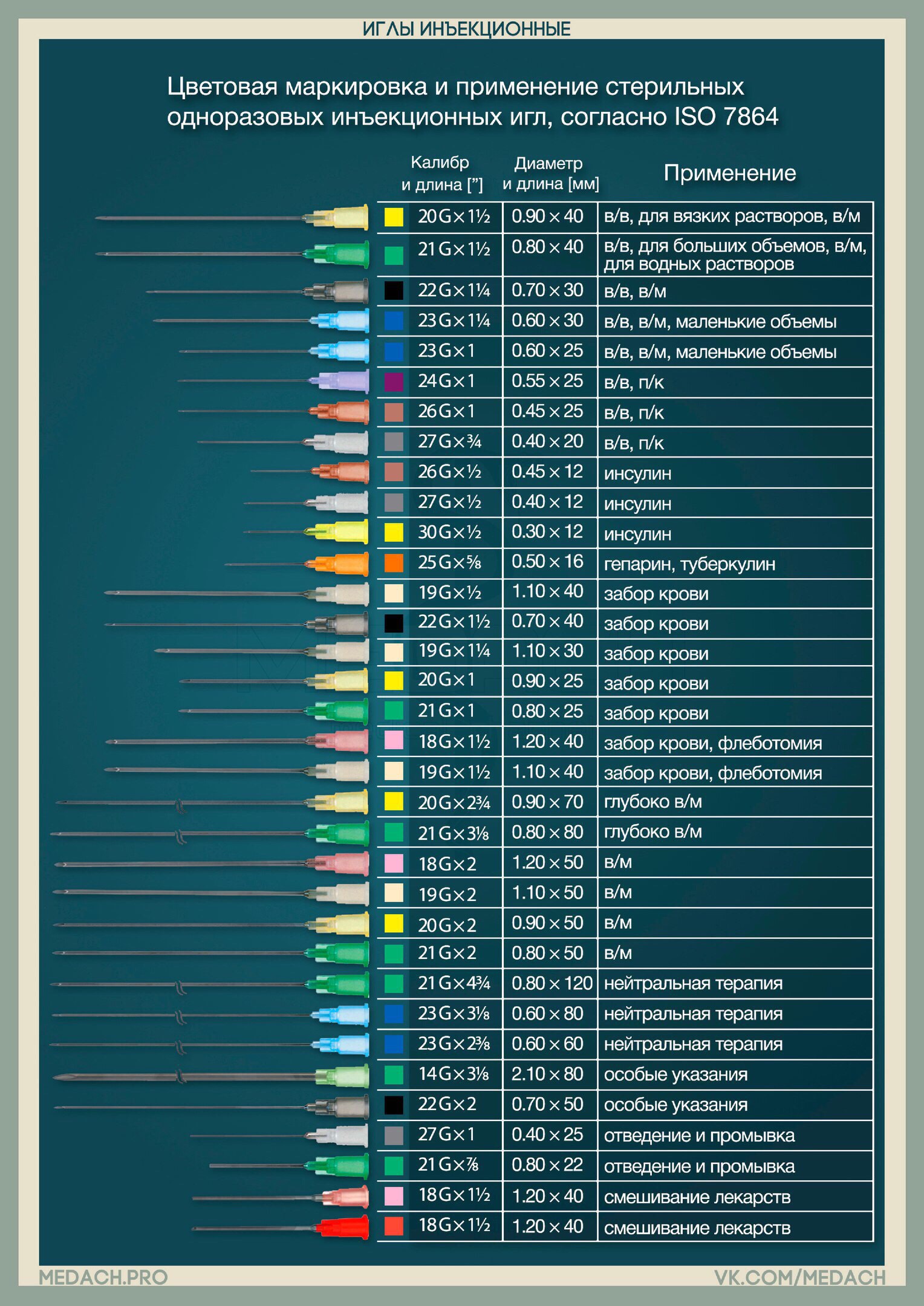Click the purple 24G needle image
This screenshot has width=924, height=1306.
click(273, 381)
